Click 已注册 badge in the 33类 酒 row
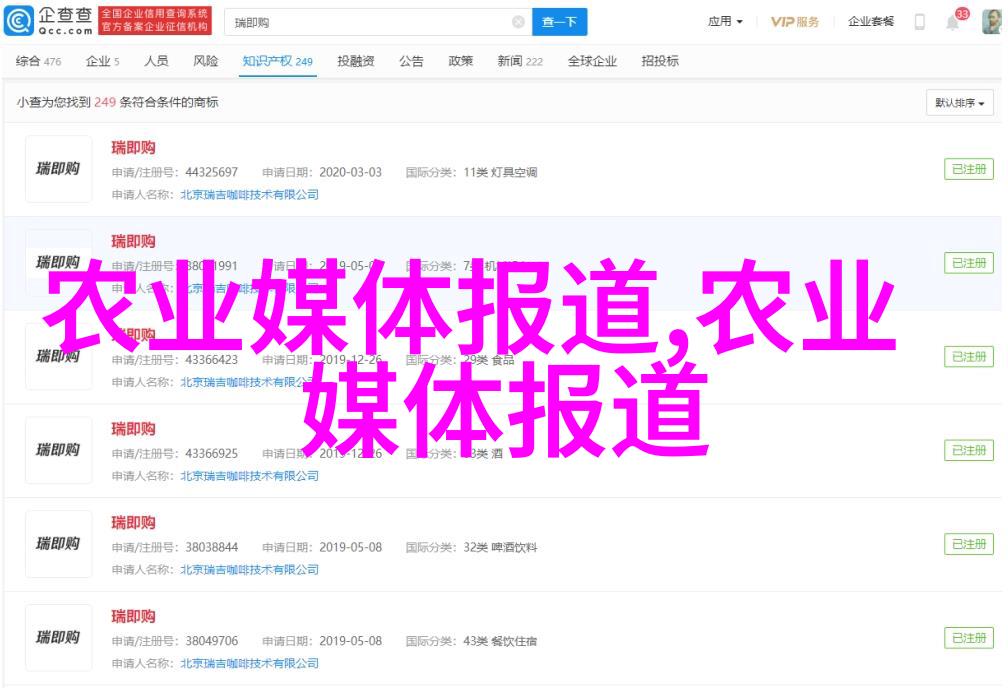 point(969,451)
